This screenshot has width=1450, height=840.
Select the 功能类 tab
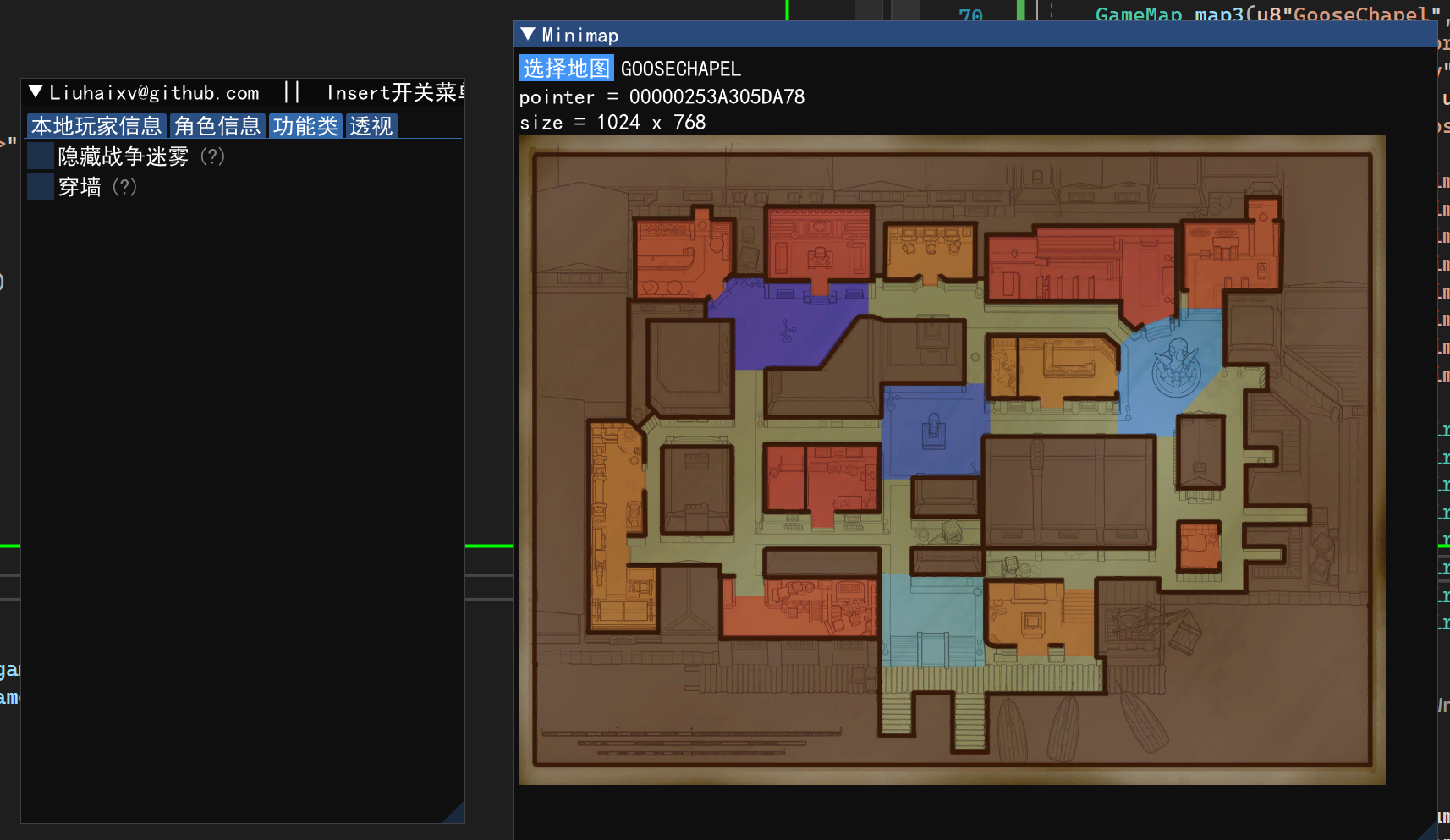click(x=305, y=125)
